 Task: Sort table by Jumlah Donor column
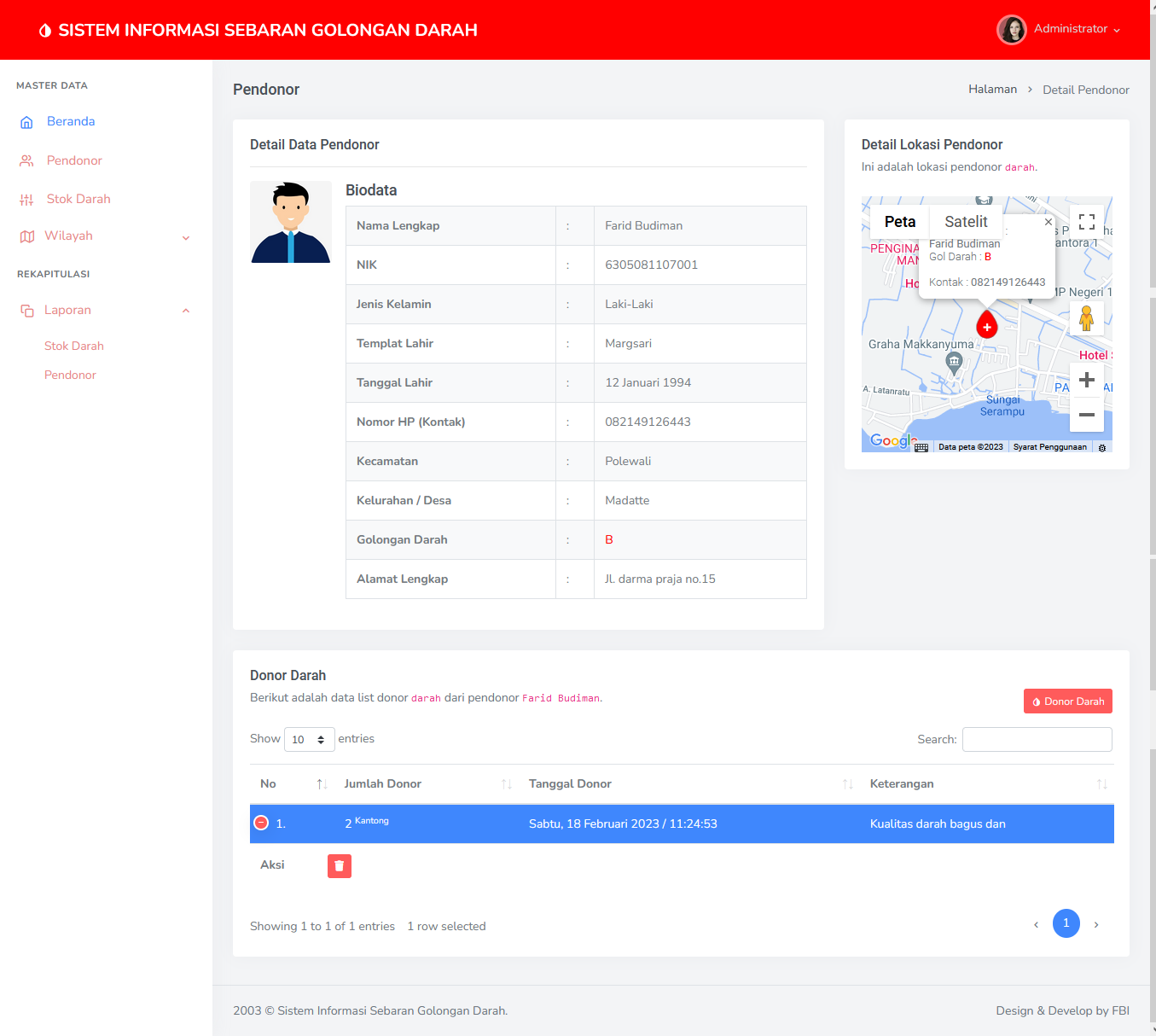coord(383,783)
